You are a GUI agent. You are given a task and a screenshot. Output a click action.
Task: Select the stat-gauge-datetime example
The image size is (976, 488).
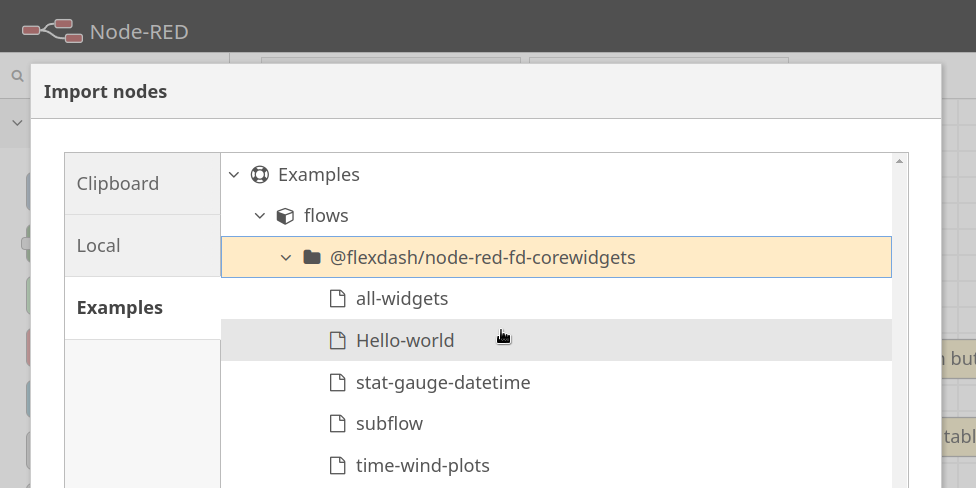556,382
